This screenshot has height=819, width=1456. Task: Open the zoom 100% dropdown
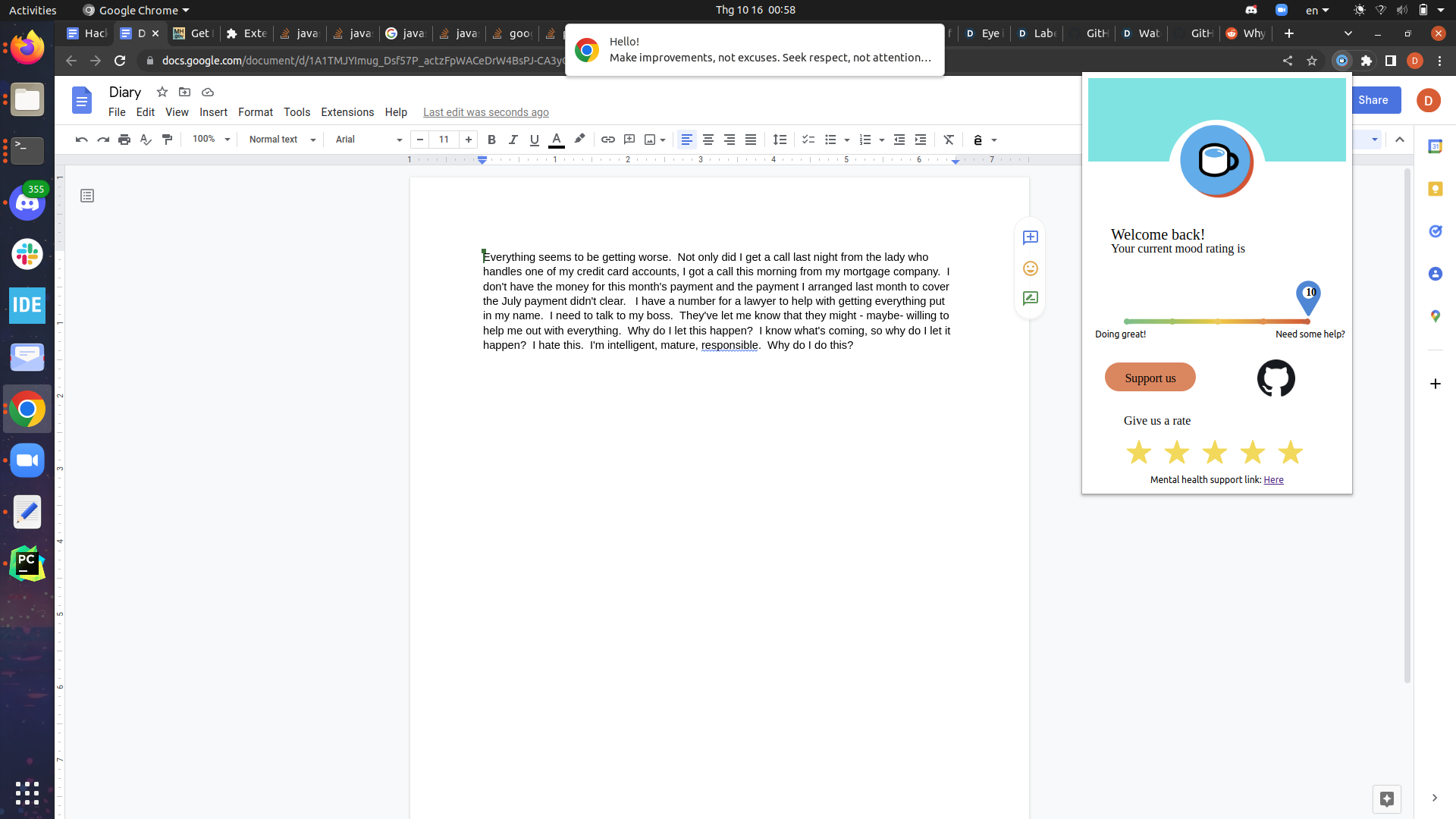click(211, 140)
